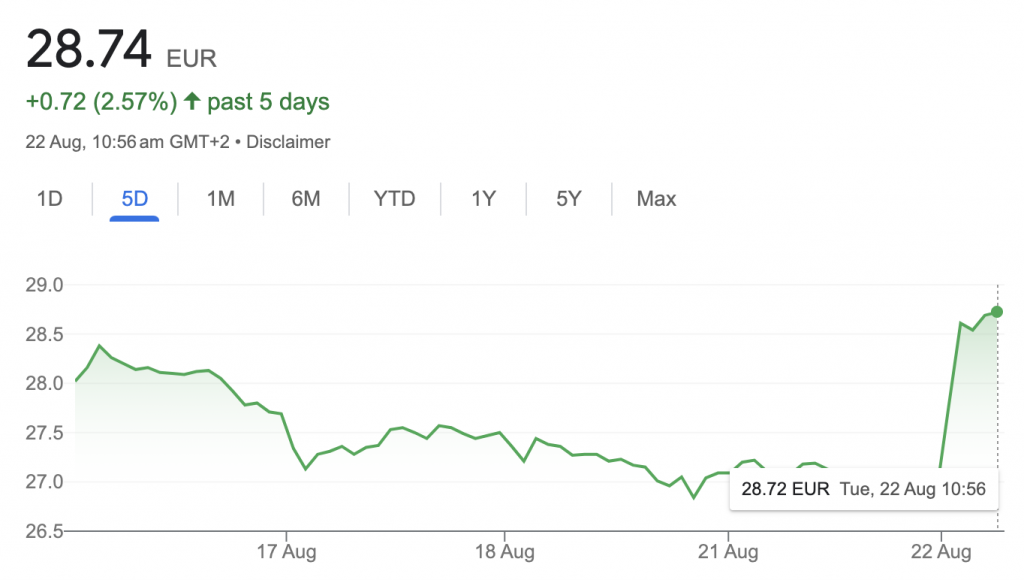The image size is (1024, 580).
Task: Click the 29.0 y-axis label
Action: pyautogui.click(x=42, y=285)
